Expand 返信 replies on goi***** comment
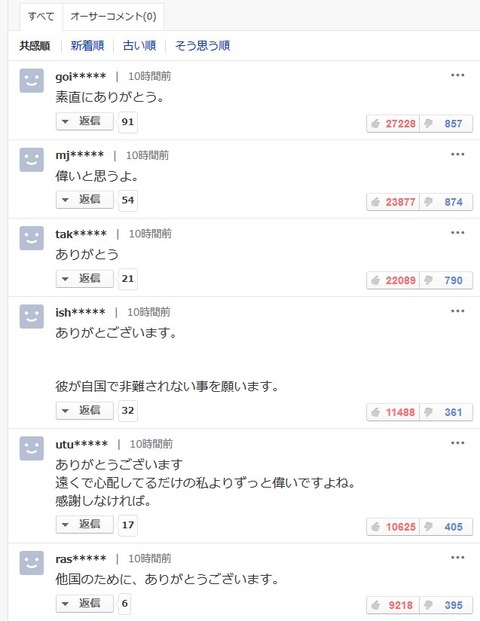480x621 pixels. [85, 121]
